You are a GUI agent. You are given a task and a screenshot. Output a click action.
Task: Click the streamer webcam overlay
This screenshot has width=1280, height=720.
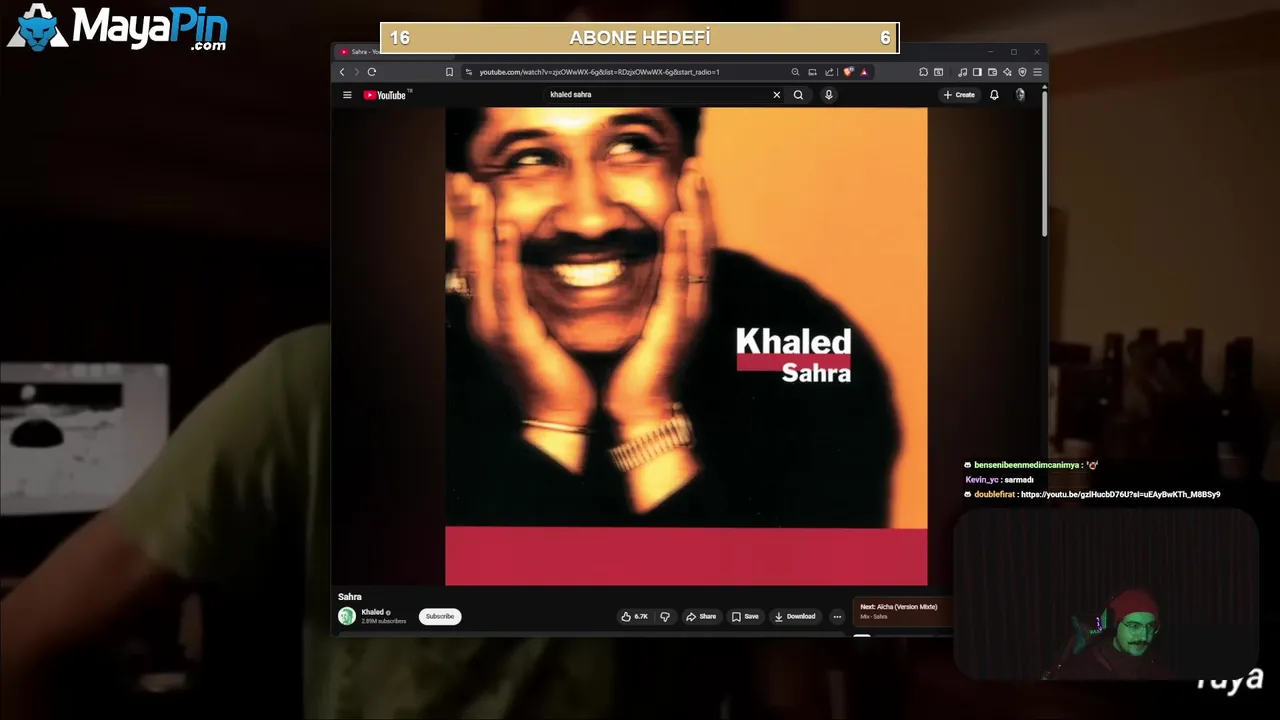(x=1105, y=595)
